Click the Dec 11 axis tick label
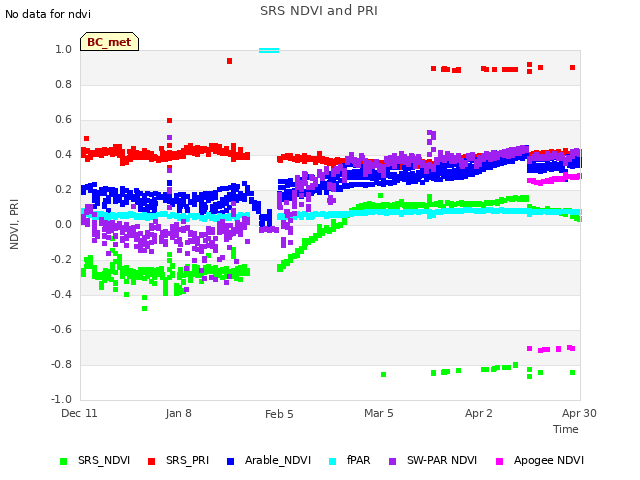Screen dimensions: 640x480 point(79,413)
